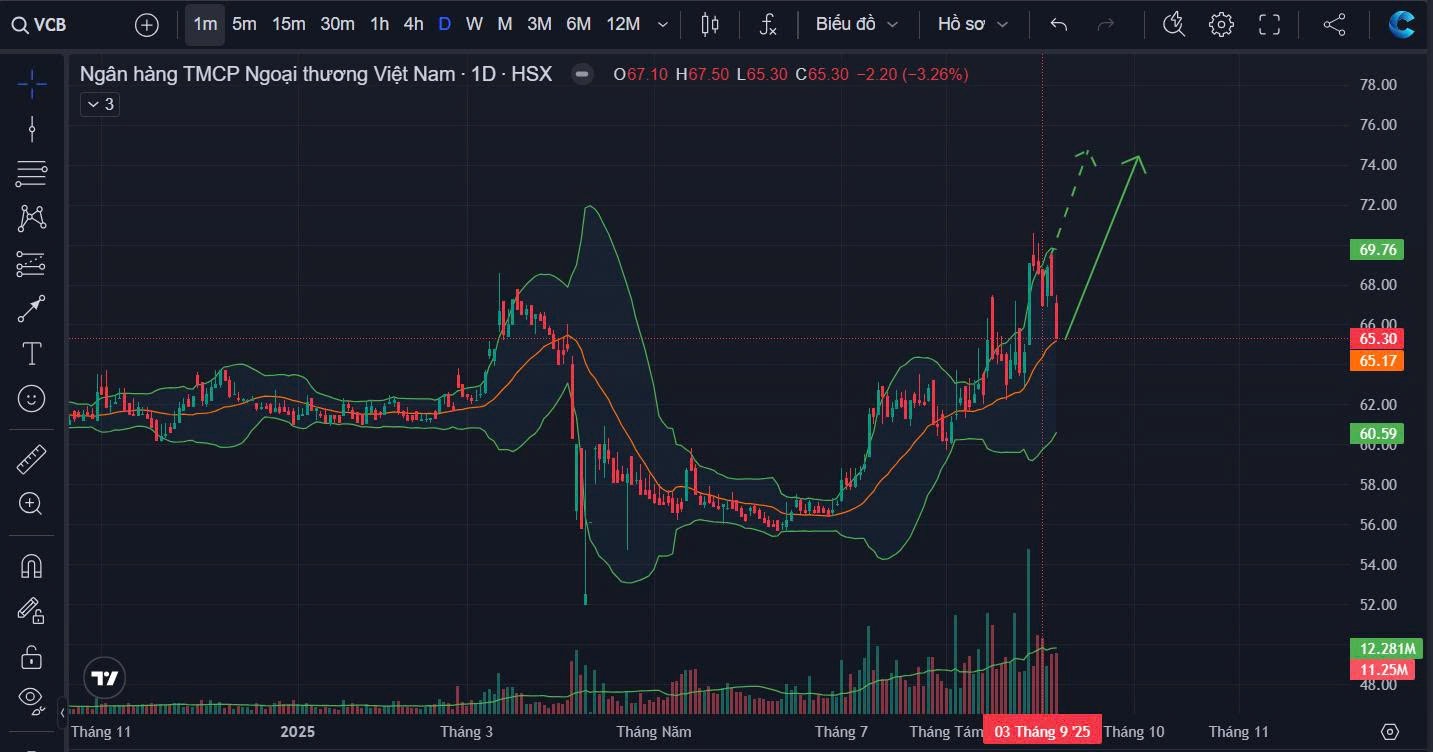Select the Fibonacci levels tool
Screen dimensions: 1433x752
pos(32,174)
